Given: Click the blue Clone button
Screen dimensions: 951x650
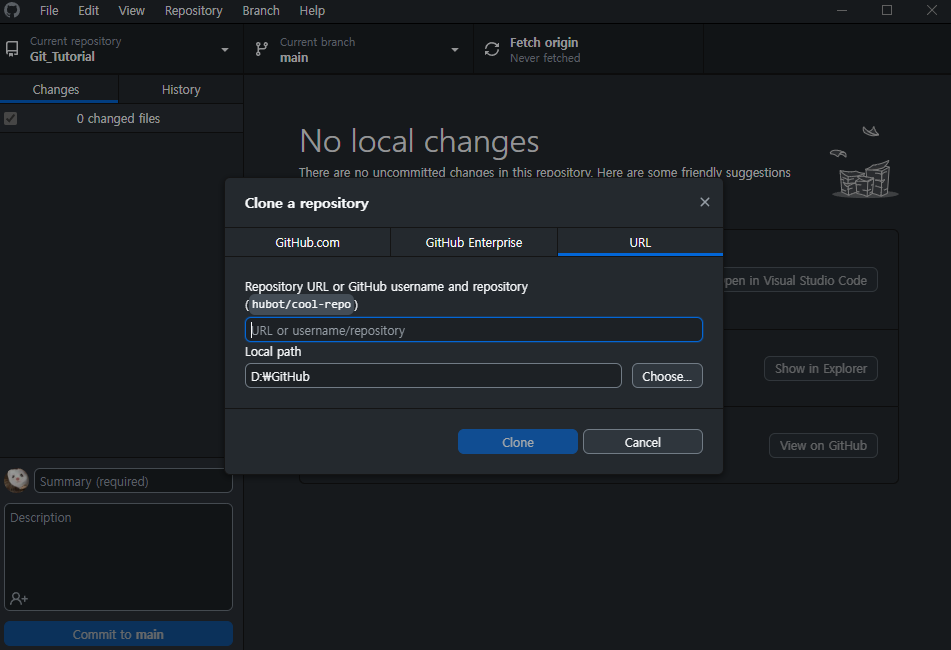Looking at the screenshot, I should click(517, 441).
